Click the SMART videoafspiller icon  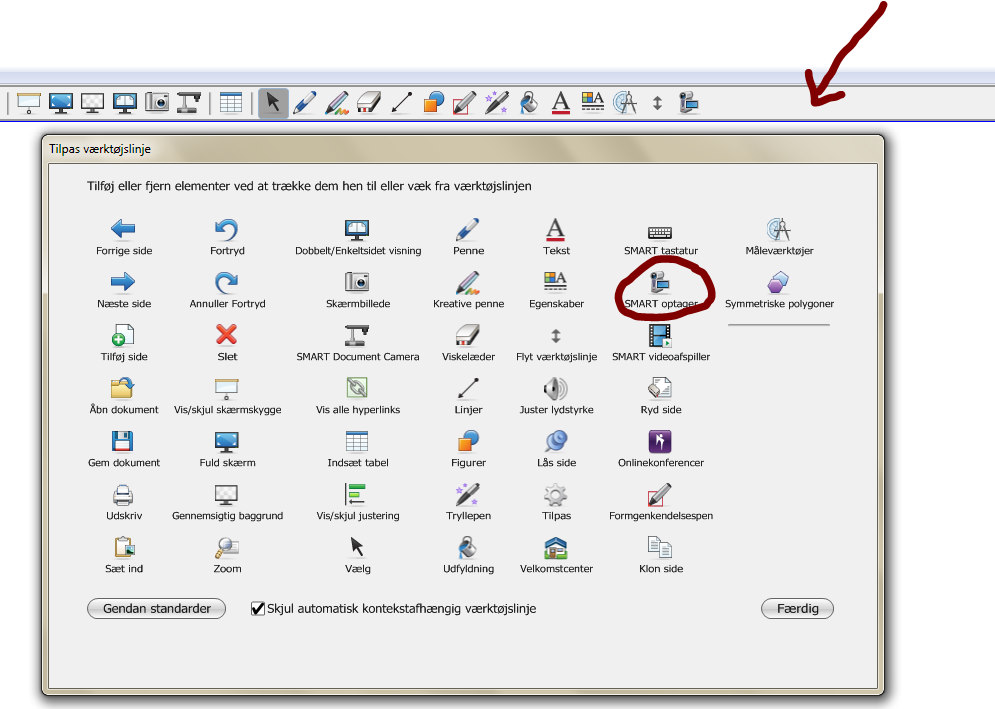point(660,335)
